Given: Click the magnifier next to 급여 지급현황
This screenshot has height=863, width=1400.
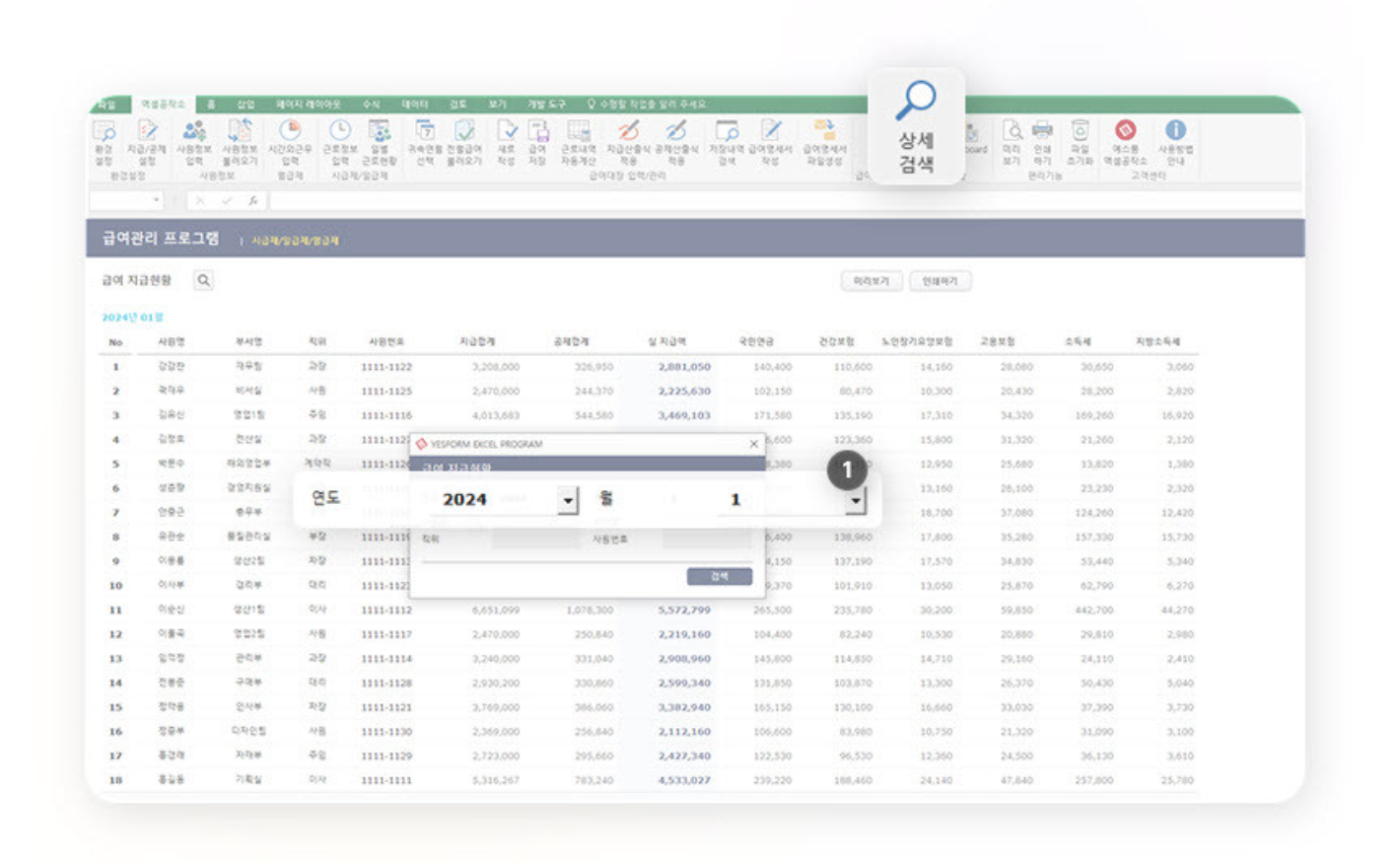Looking at the screenshot, I should coord(203,281).
